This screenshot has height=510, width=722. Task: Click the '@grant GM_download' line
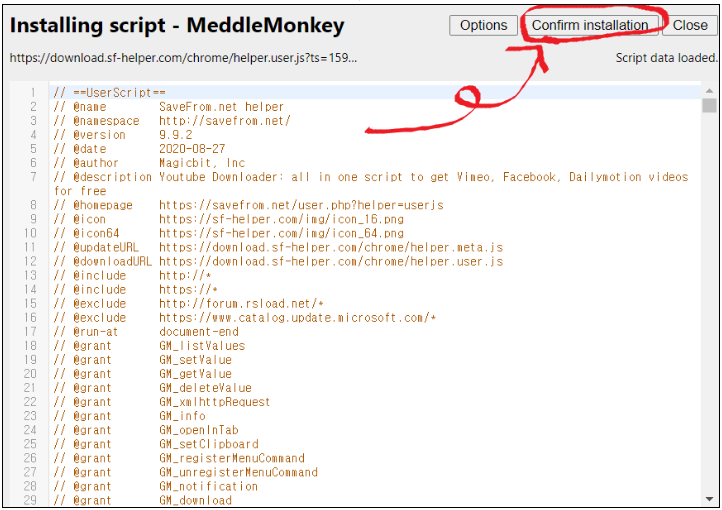(x=142, y=500)
